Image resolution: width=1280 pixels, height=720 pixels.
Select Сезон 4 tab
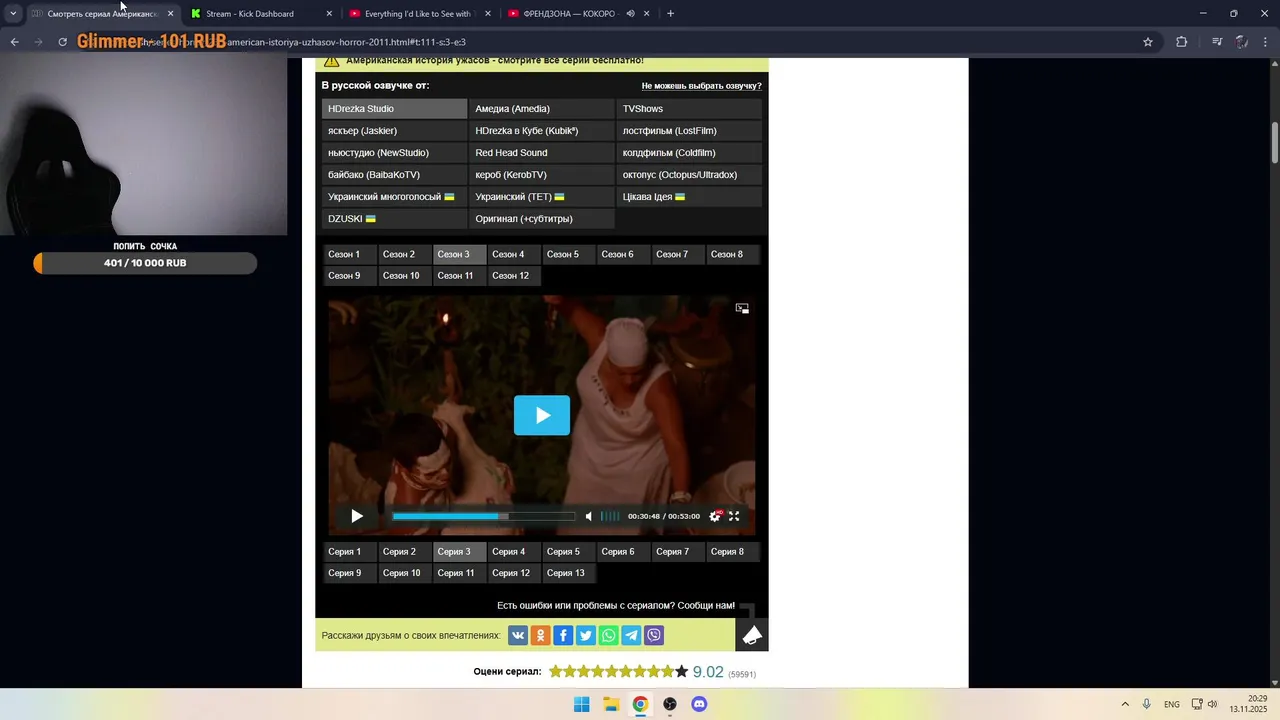[514, 254]
